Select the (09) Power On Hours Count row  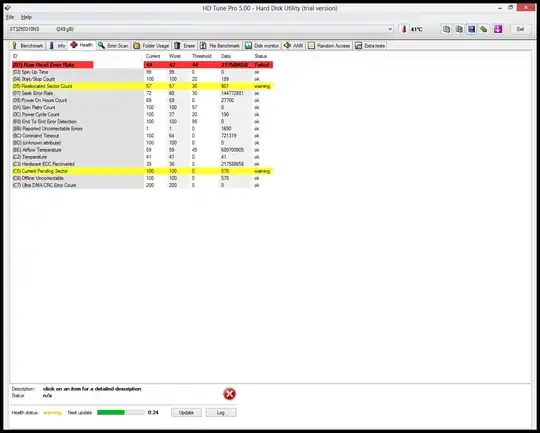coord(143,100)
